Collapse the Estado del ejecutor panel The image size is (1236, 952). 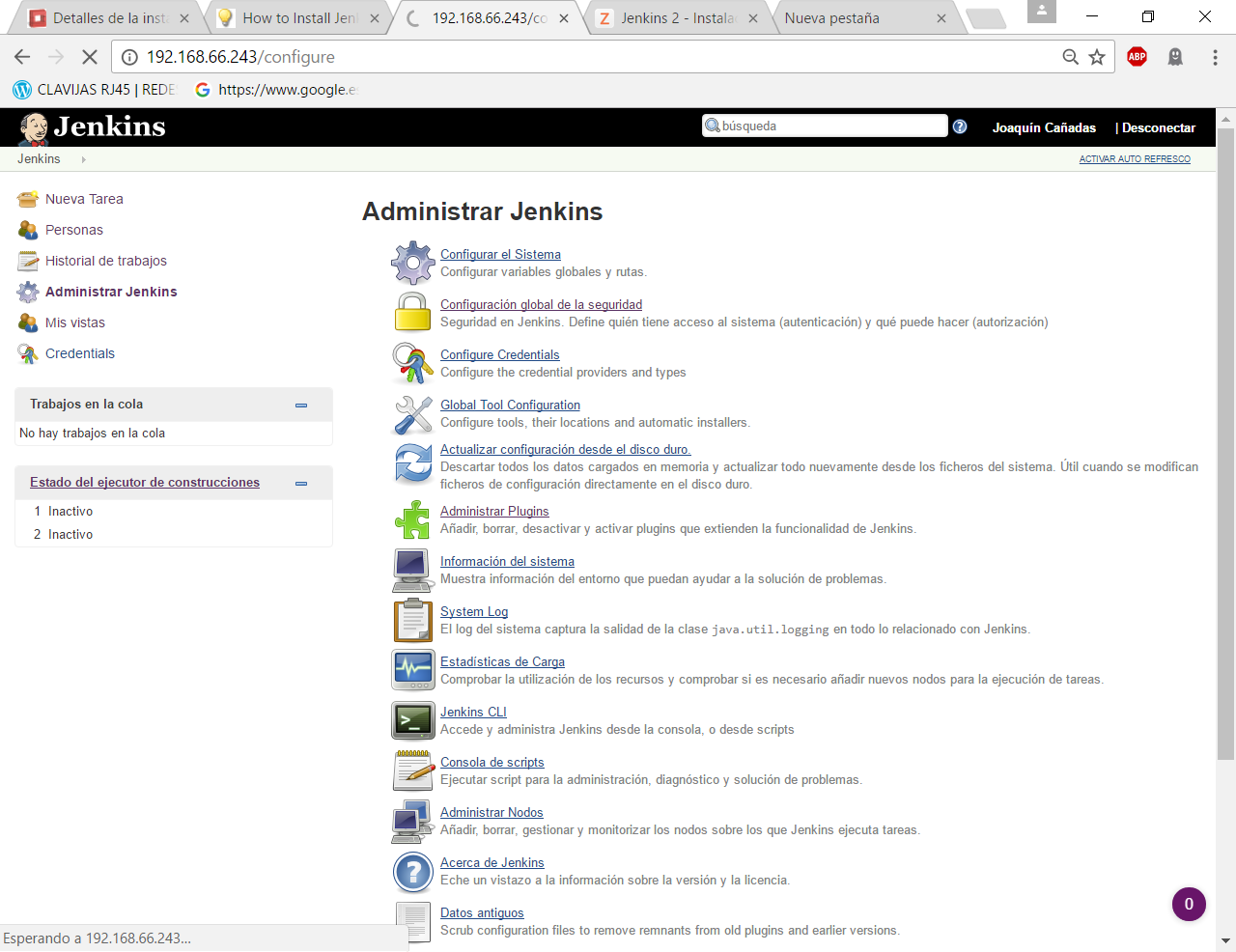(301, 484)
